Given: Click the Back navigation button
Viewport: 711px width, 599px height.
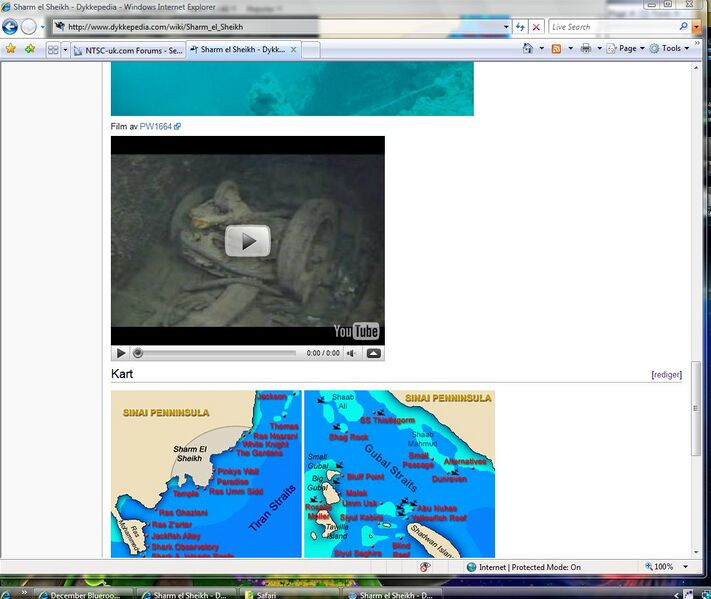Looking at the screenshot, I should [10, 27].
